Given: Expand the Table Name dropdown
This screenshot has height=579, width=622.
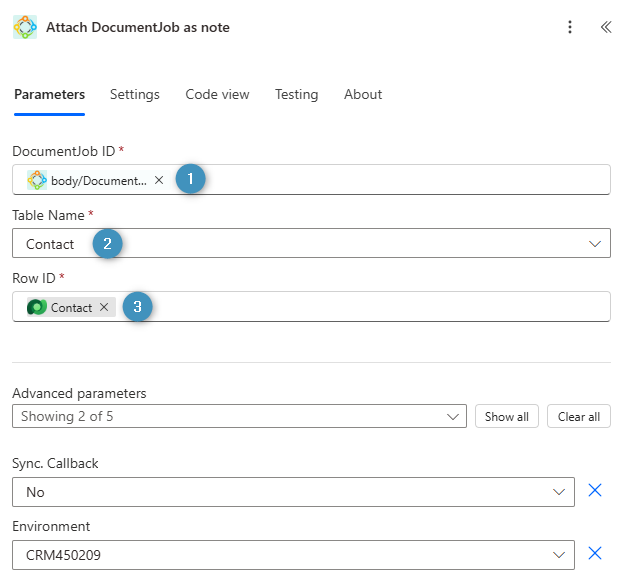Looking at the screenshot, I should 595,244.
